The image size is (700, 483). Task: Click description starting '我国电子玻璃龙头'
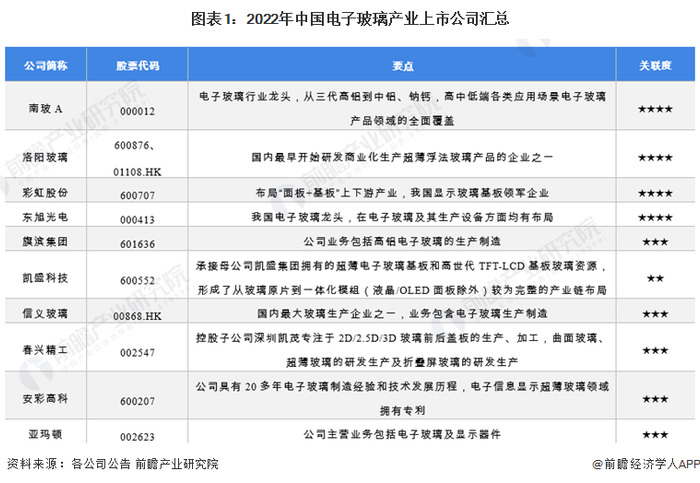pos(402,217)
